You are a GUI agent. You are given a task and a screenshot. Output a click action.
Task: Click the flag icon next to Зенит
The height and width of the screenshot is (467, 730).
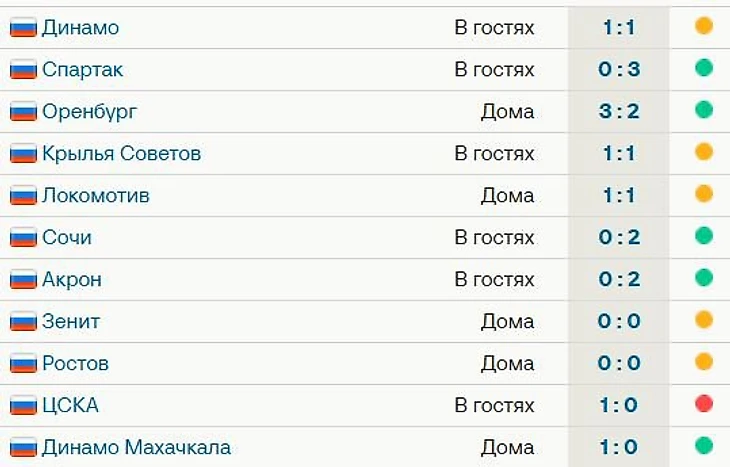(x=23, y=321)
